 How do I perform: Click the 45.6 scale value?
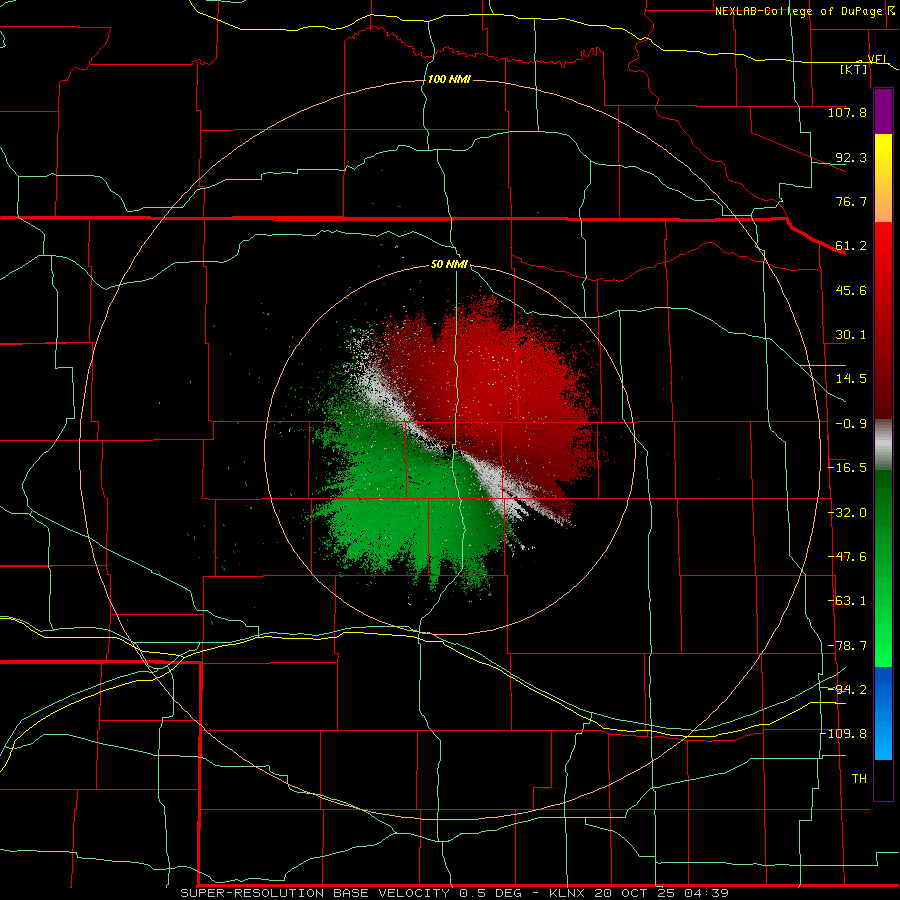[x=851, y=290]
